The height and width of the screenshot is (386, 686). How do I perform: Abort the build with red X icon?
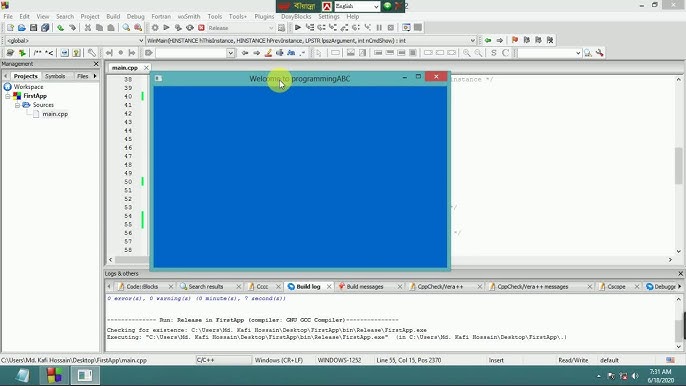click(x=201, y=28)
